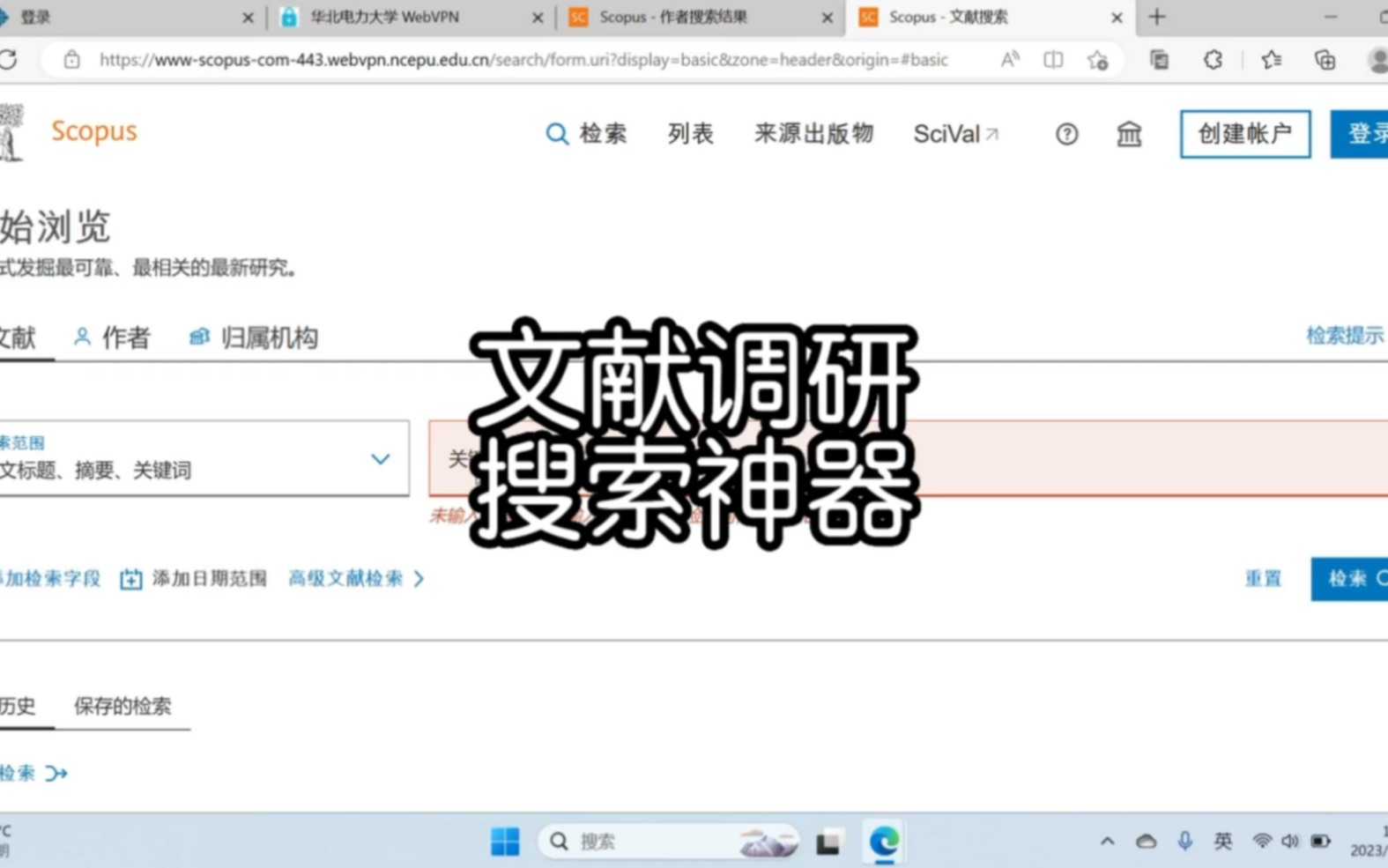The height and width of the screenshot is (868, 1388).
Task: Open the Windows Start button
Action: click(x=505, y=842)
